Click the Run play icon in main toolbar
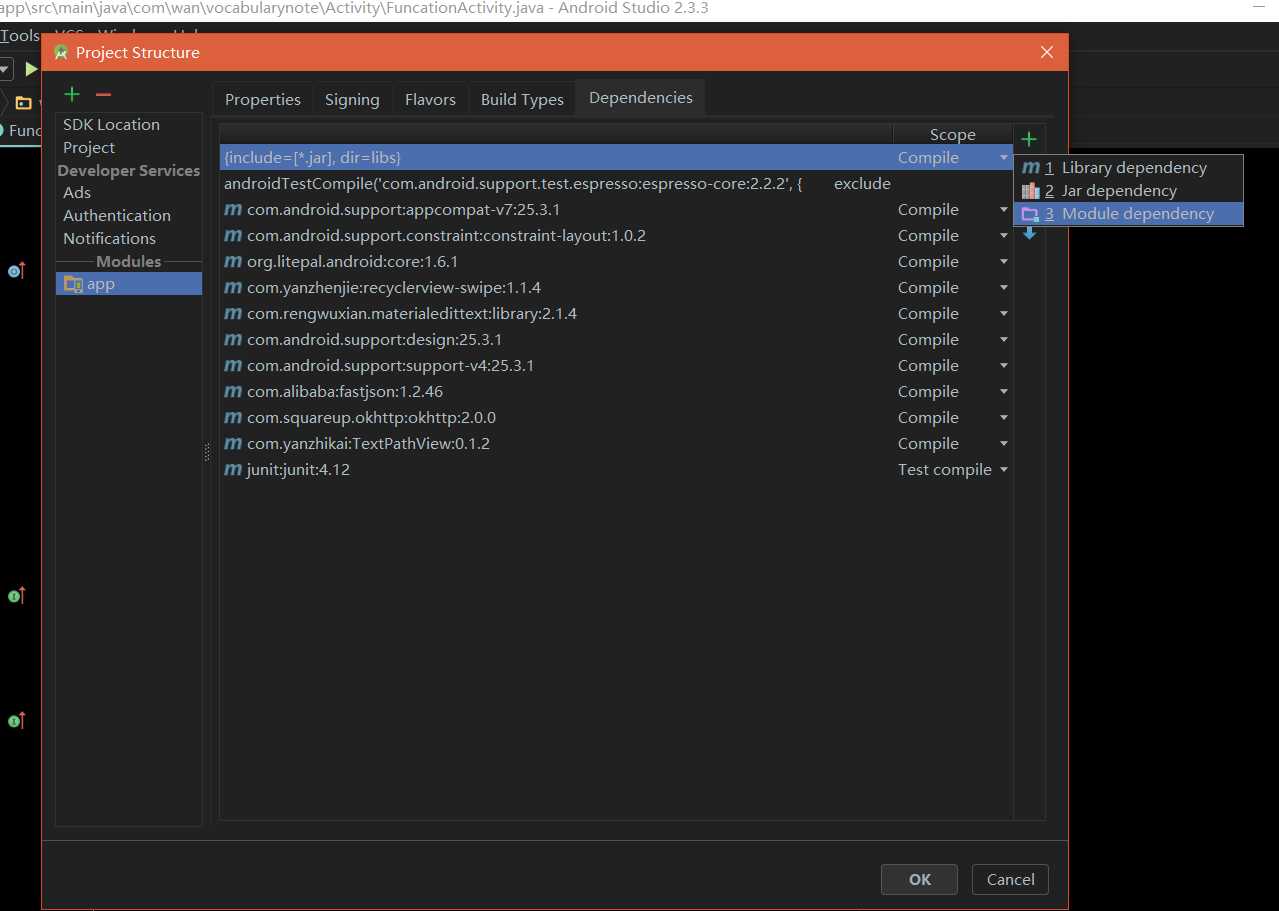1279x911 pixels. coord(31,69)
